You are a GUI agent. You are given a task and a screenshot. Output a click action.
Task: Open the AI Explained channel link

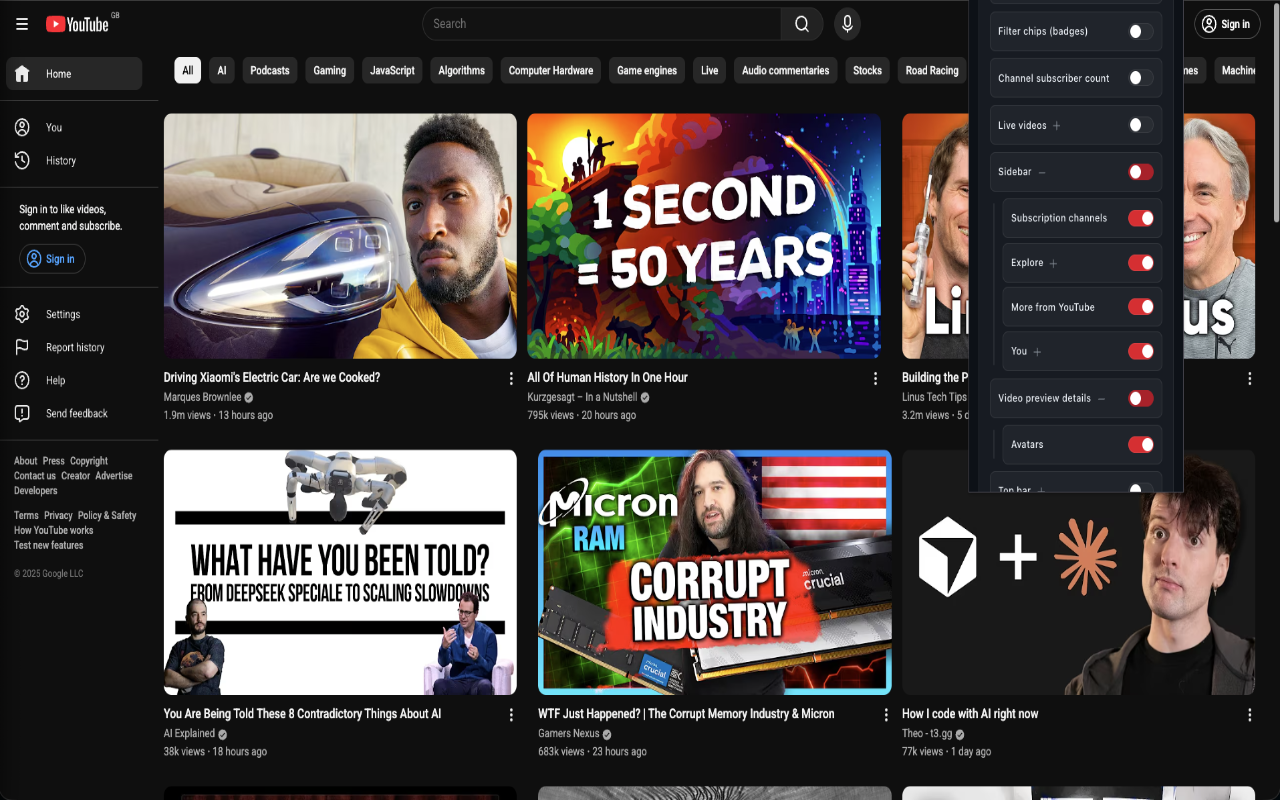pyautogui.click(x=190, y=733)
